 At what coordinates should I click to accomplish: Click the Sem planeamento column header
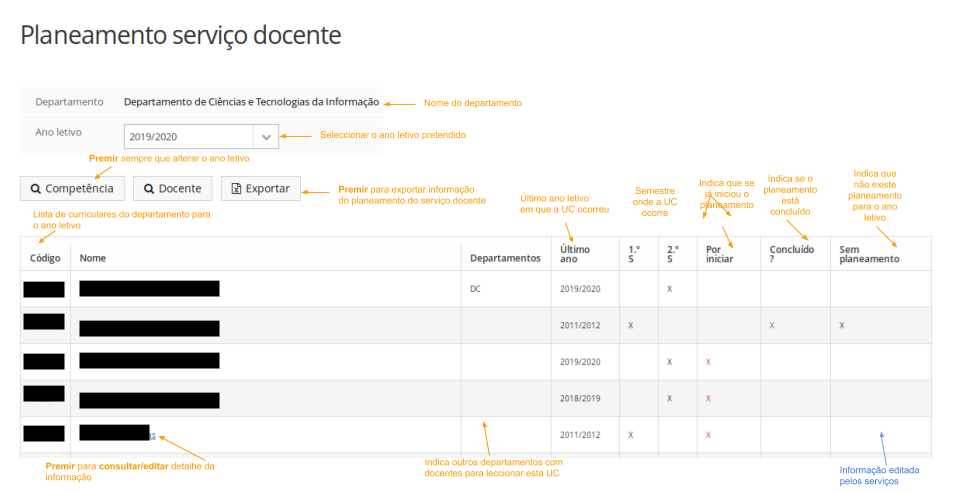click(x=869, y=254)
